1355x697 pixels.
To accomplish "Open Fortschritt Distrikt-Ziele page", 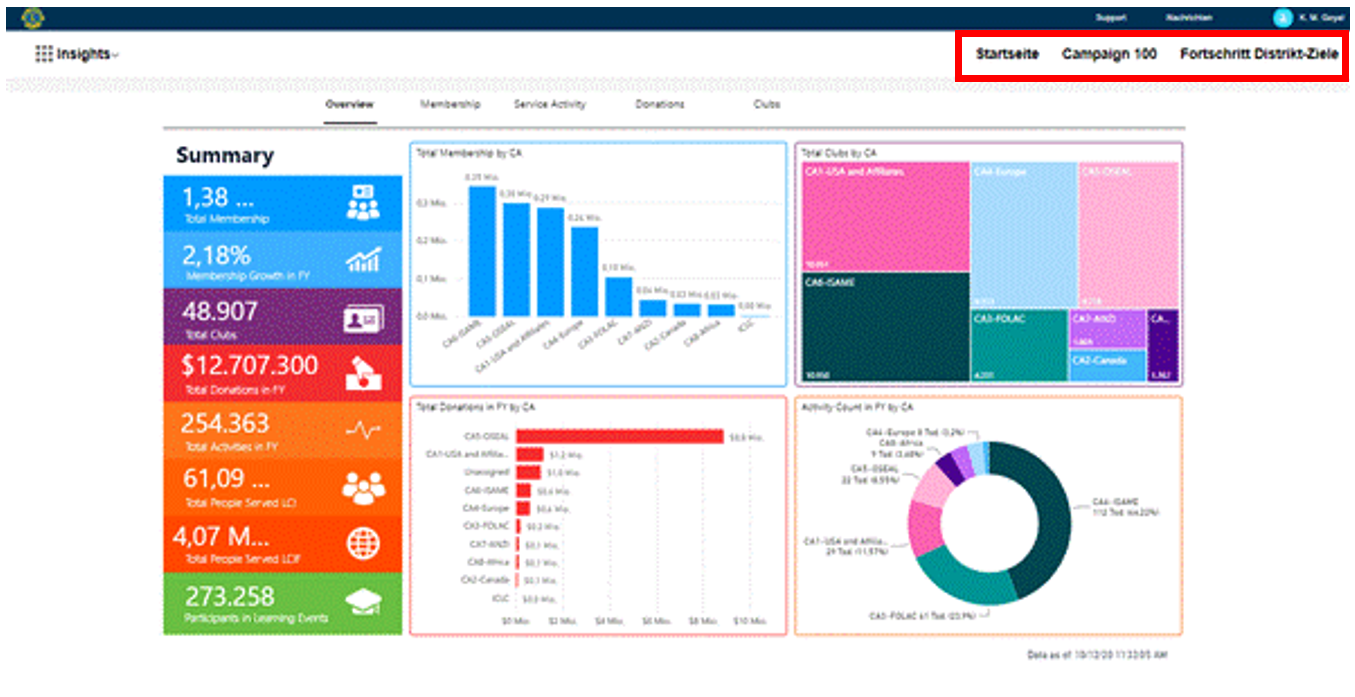I will (x=1259, y=54).
